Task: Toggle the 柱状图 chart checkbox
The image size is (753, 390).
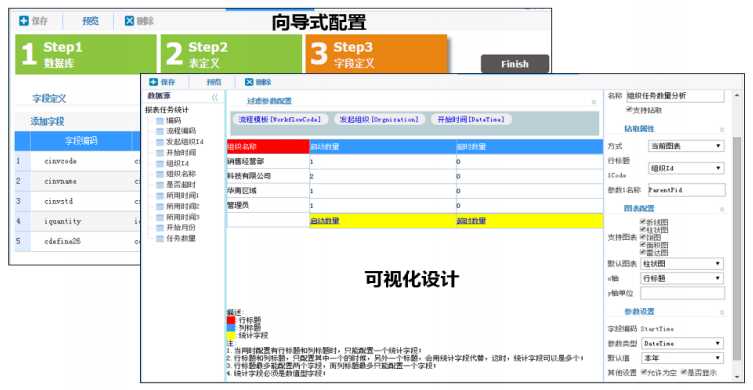Action: coord(643,229)
